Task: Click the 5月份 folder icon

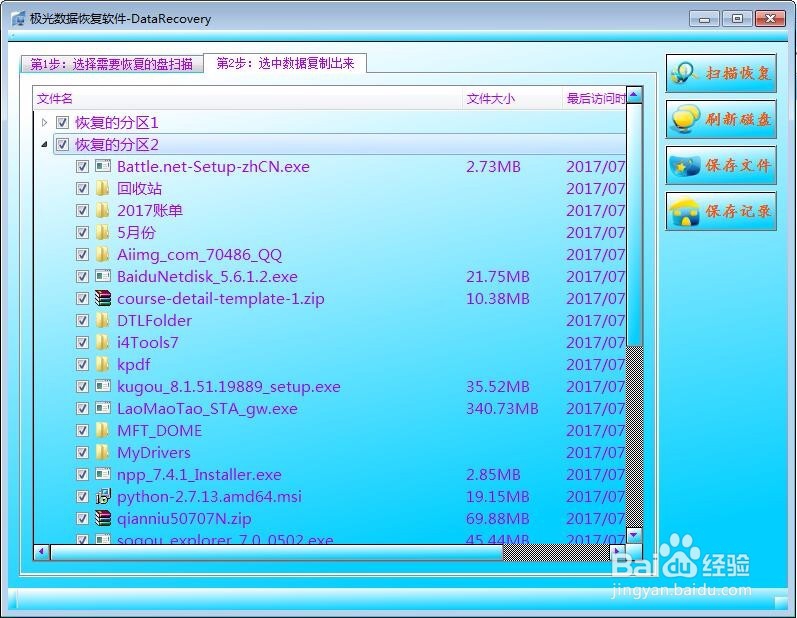Action: tap(103, 232)
